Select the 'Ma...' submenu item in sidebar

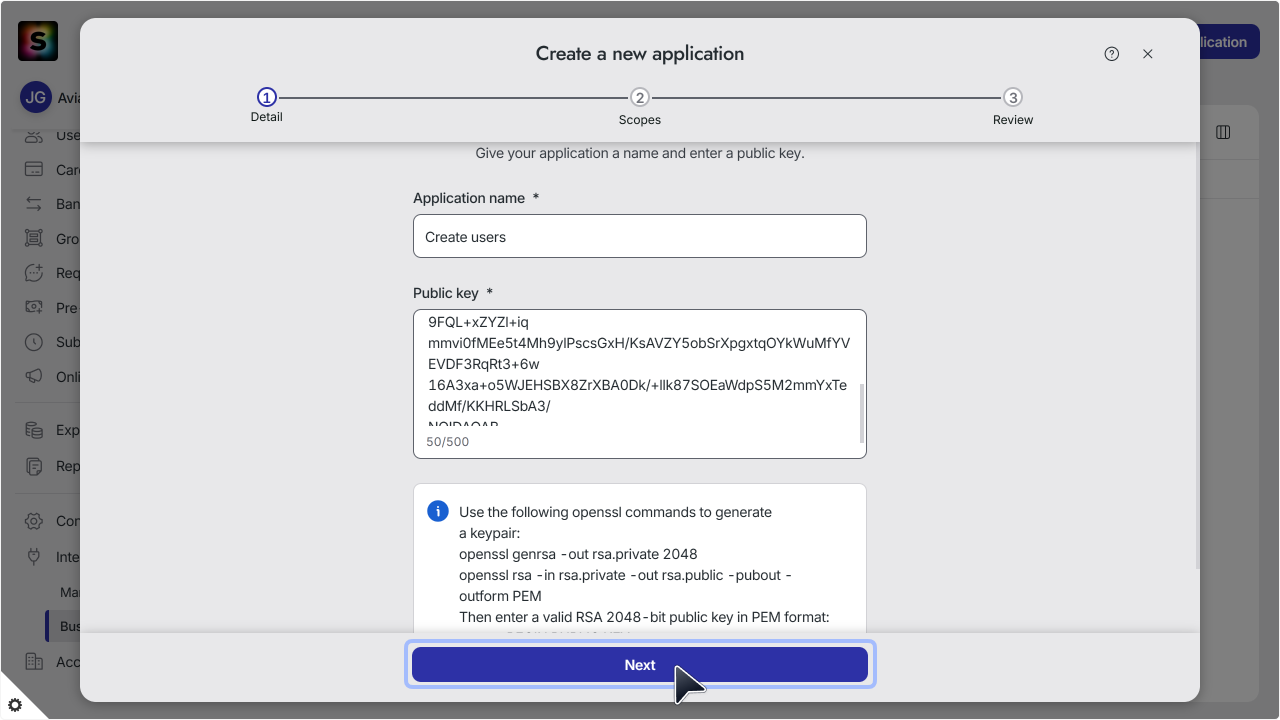[70, 592]
